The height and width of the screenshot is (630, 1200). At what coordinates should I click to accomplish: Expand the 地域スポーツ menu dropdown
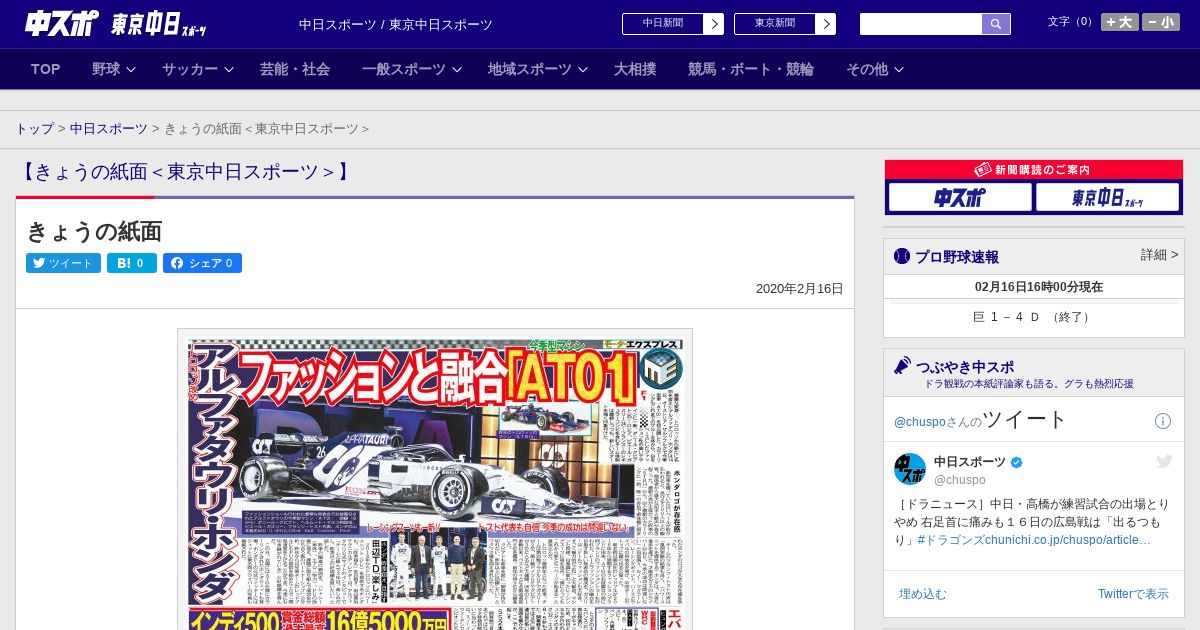(538, 69)
